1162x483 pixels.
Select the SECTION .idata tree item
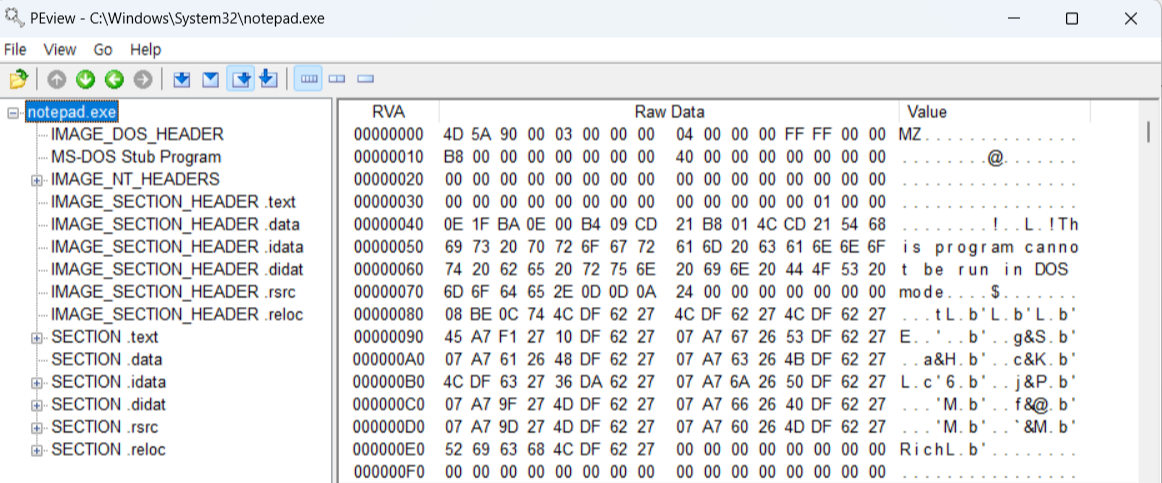(108, 382)
